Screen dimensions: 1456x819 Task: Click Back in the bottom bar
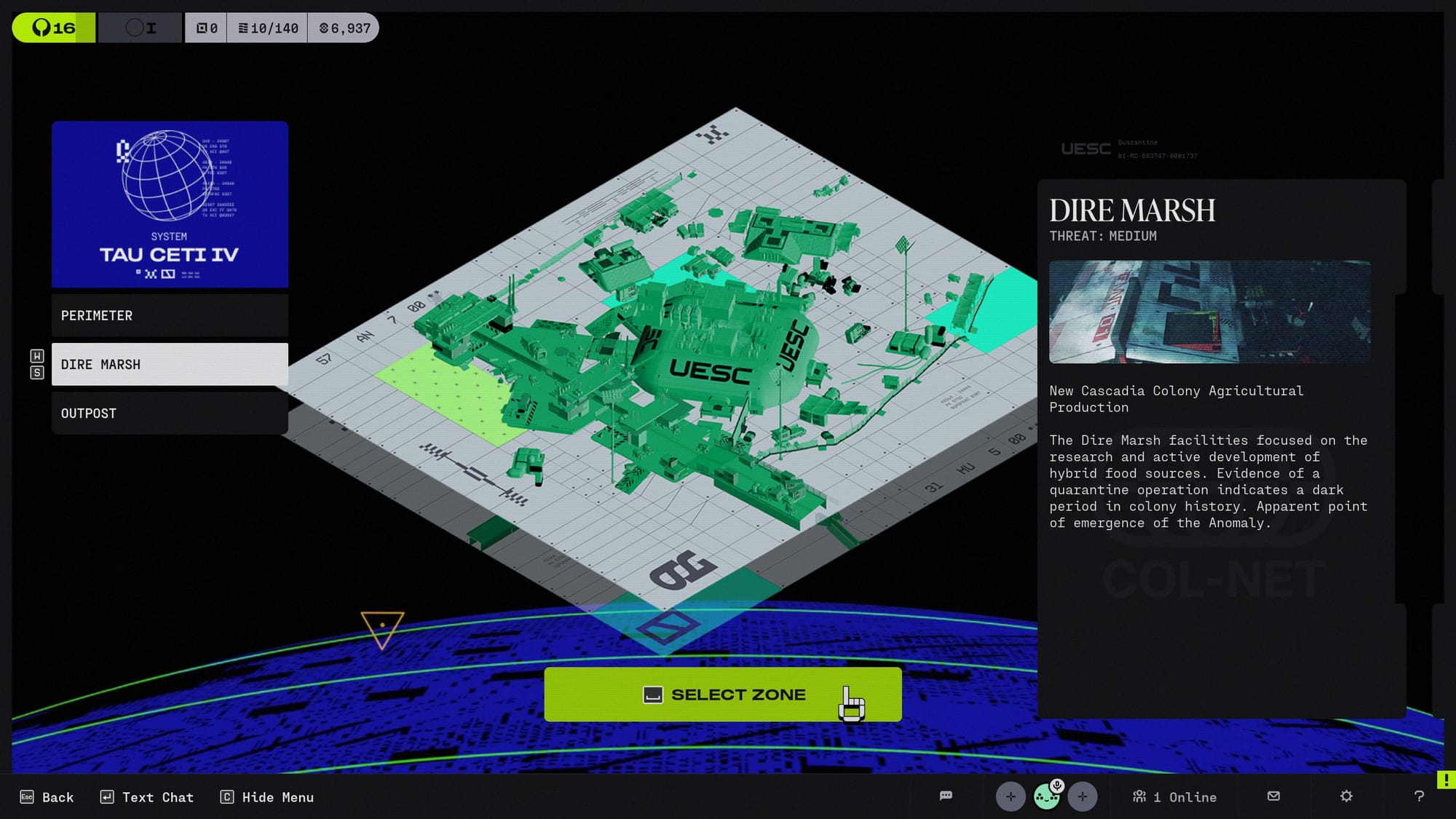(47, 797)
